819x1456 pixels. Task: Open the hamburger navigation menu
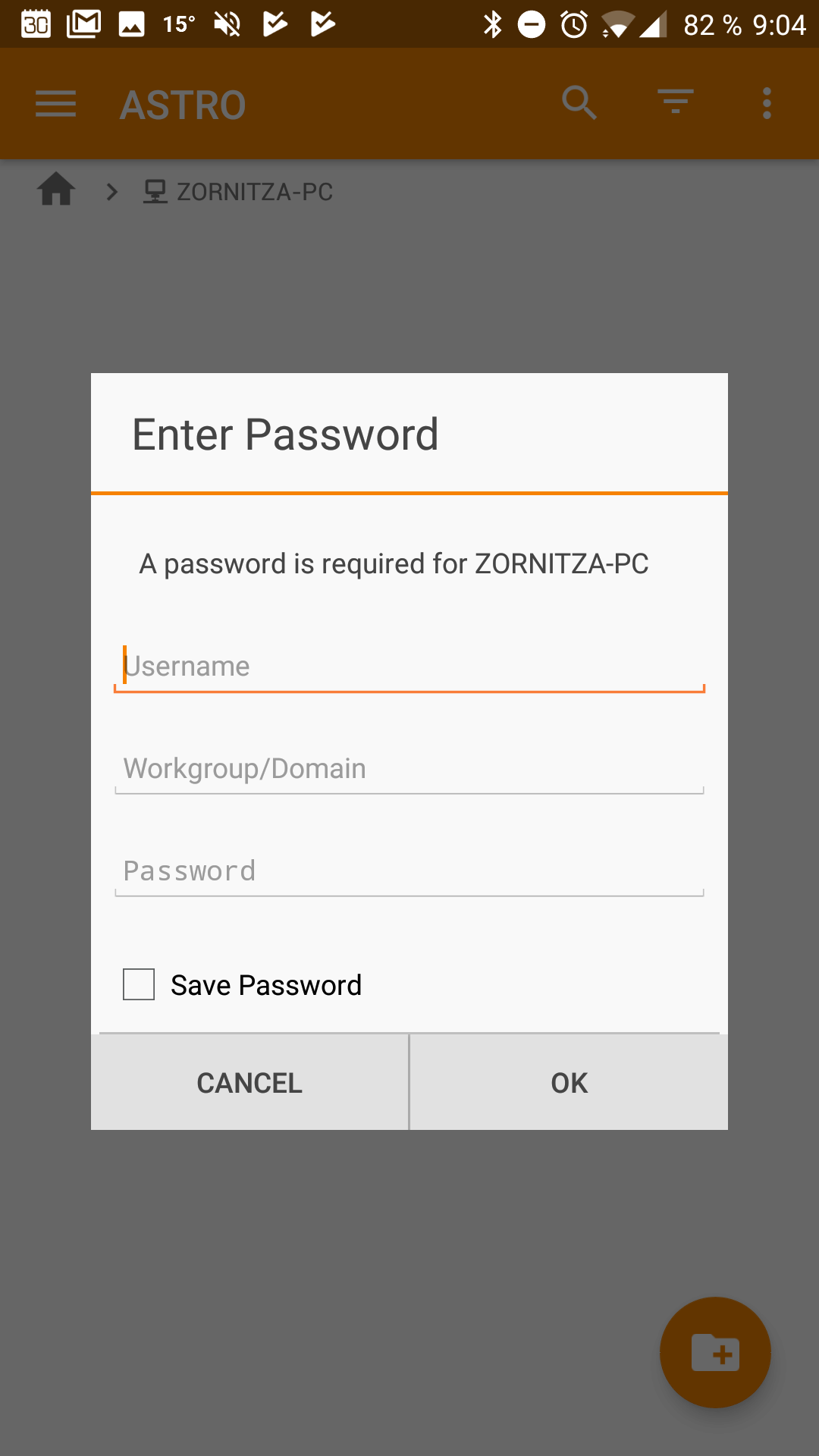point(55,104)
